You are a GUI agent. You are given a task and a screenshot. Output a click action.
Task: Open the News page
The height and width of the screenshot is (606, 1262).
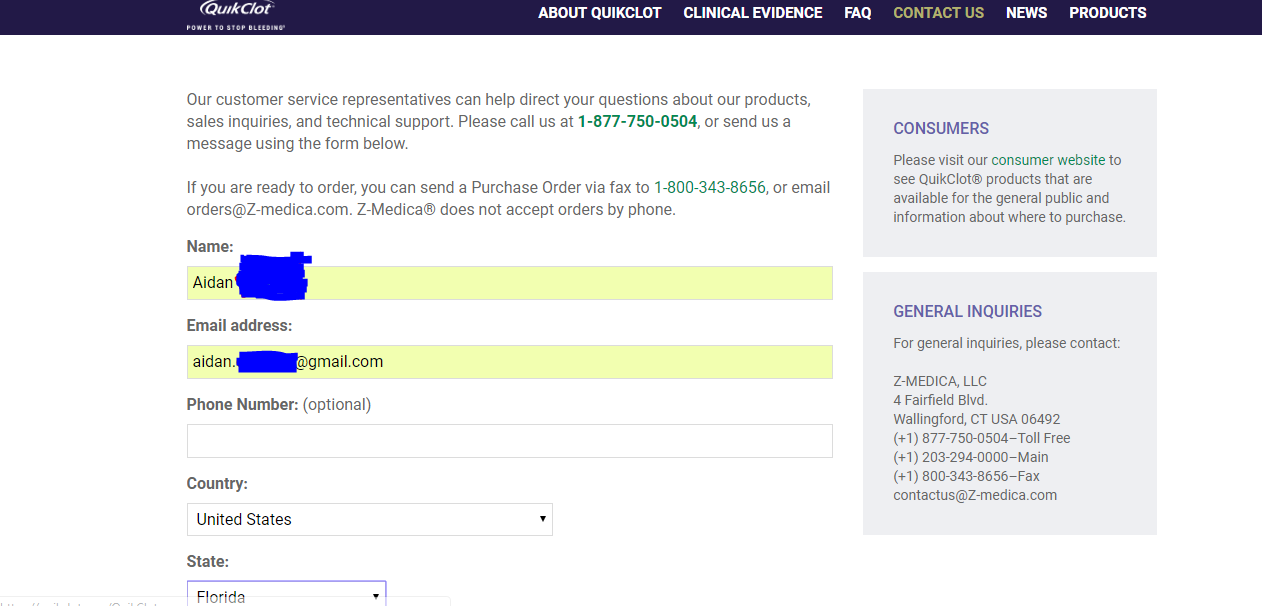coord(1027,13)
